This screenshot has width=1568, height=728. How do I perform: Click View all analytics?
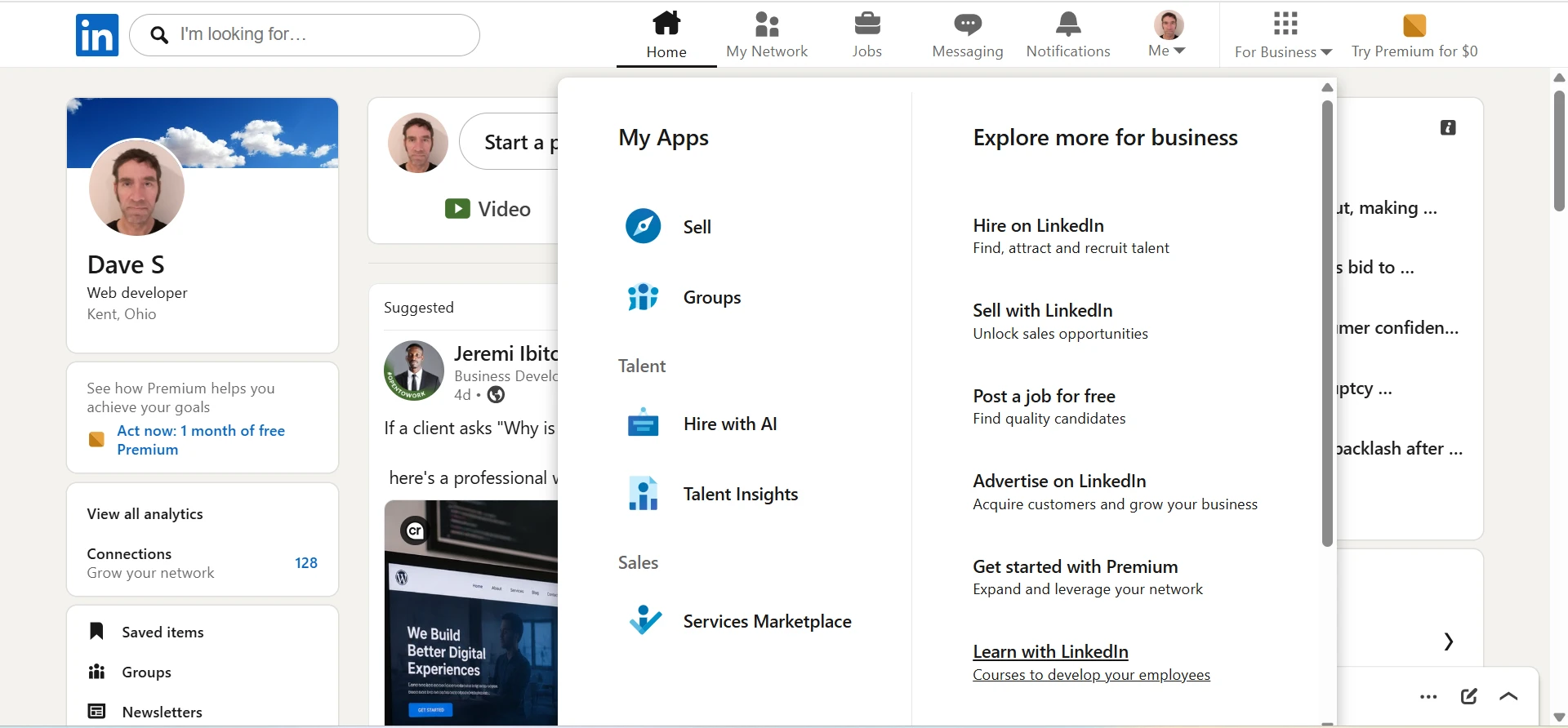coord(145,513)
